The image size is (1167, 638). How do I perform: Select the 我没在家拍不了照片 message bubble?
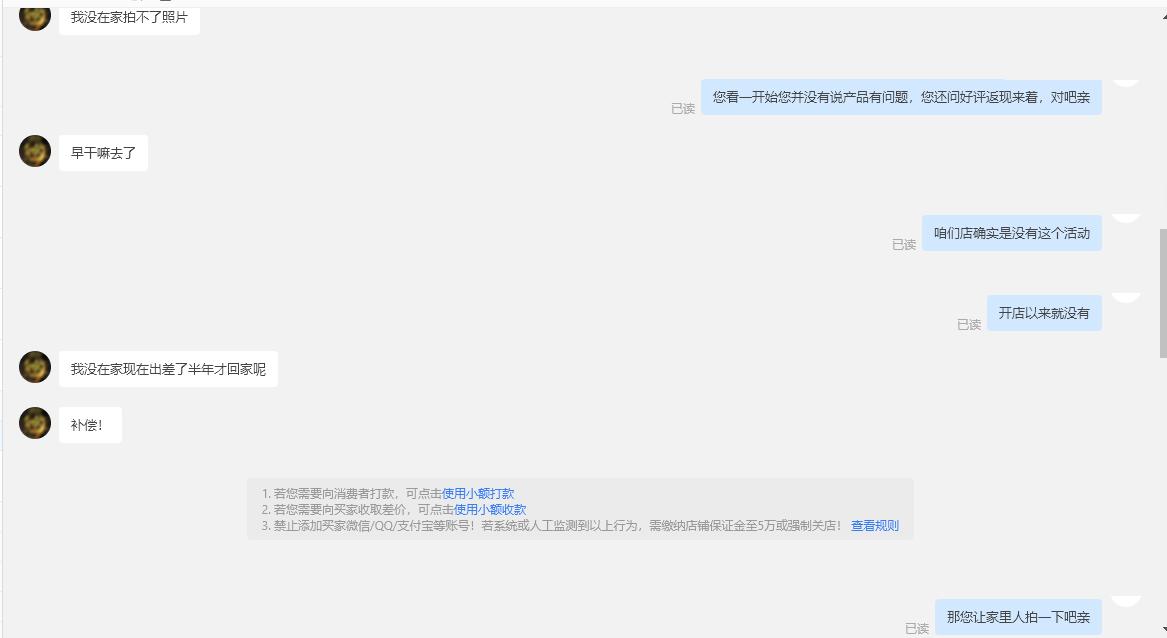pyautogui.click(x=129, y=18)
